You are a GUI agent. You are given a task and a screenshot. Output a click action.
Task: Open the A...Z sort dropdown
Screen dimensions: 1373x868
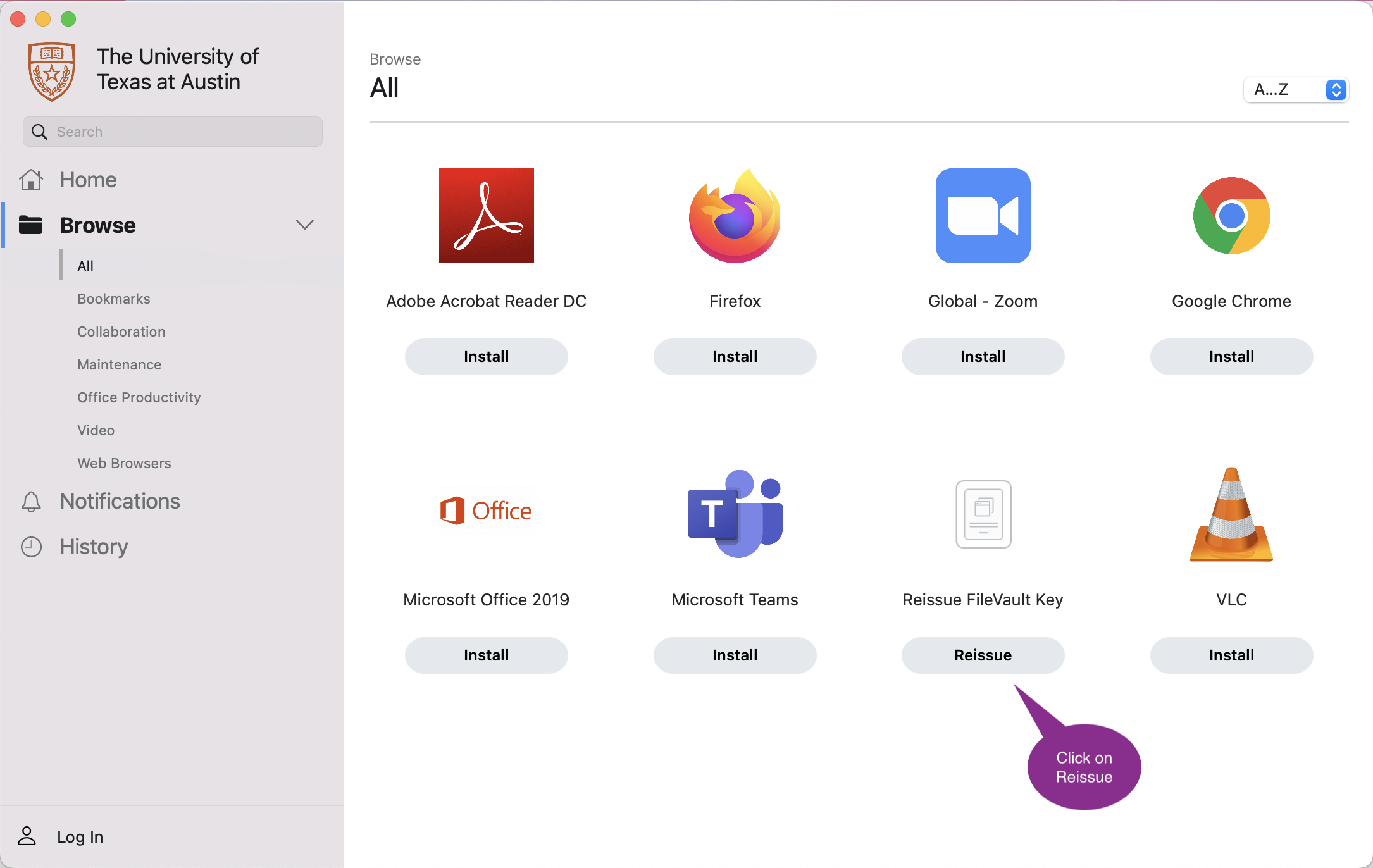pos(1296,90)
